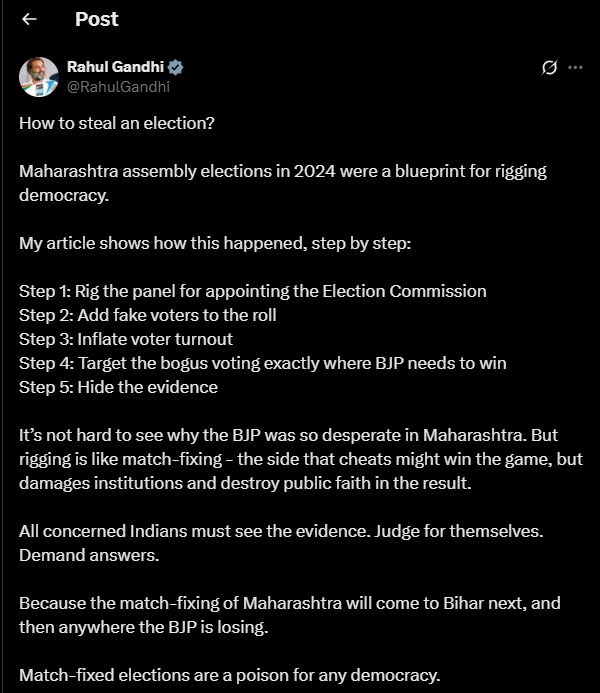This screenshot has width=600, height=693.
Task: Click the Step 1 line about rigging panel
Action: tap(252, 291)
